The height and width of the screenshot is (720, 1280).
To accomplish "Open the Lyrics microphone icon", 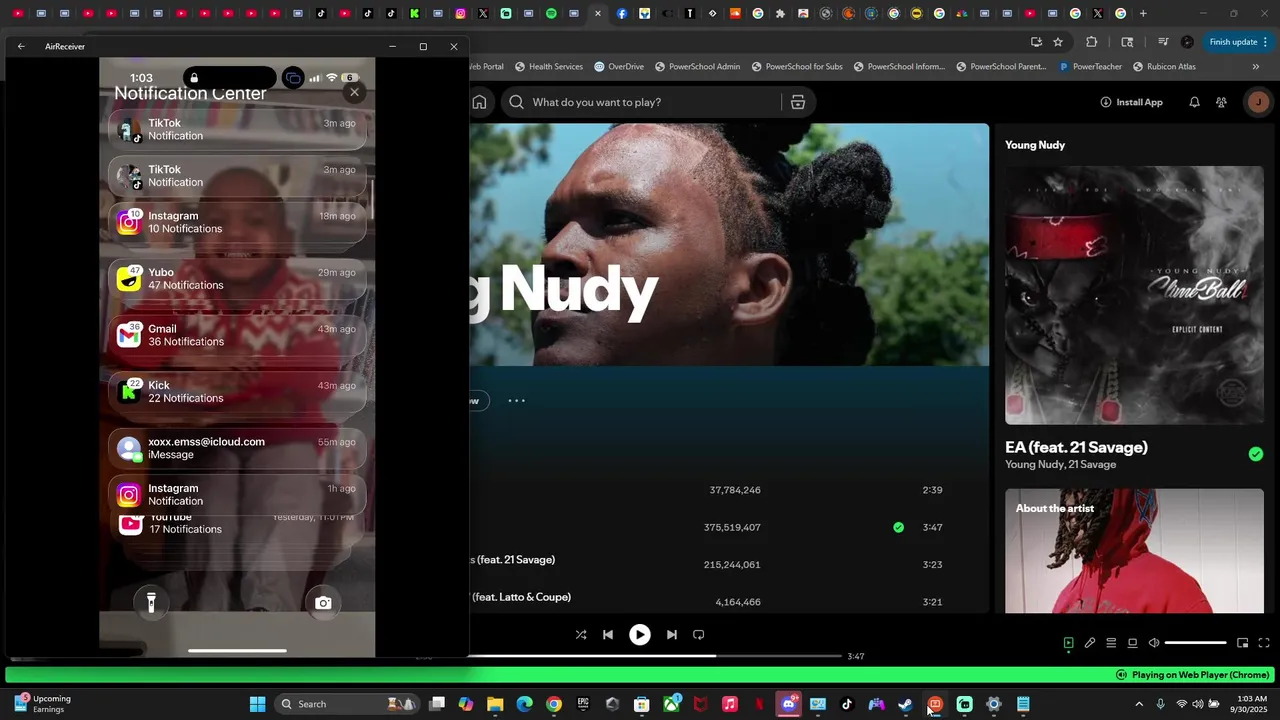I will tap(1090, 643).
